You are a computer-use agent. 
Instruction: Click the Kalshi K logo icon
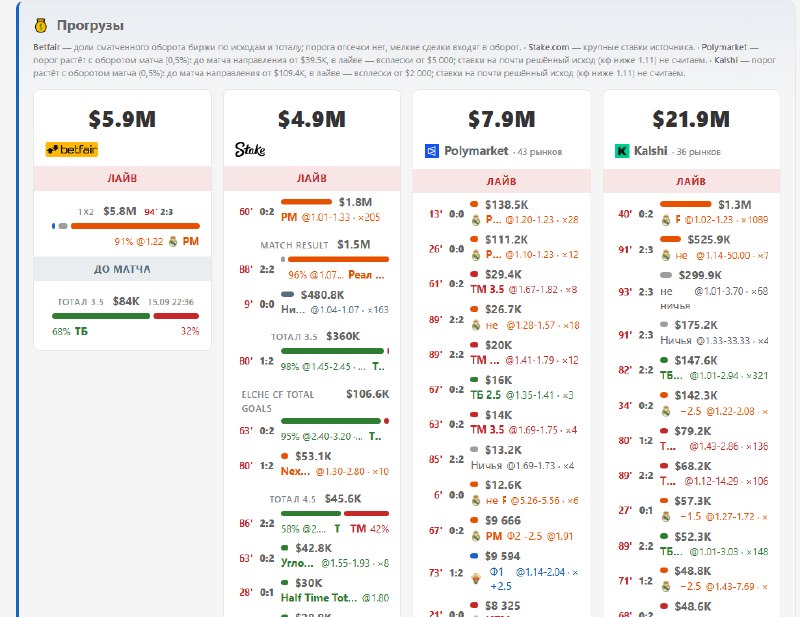(x=622, y=151)
